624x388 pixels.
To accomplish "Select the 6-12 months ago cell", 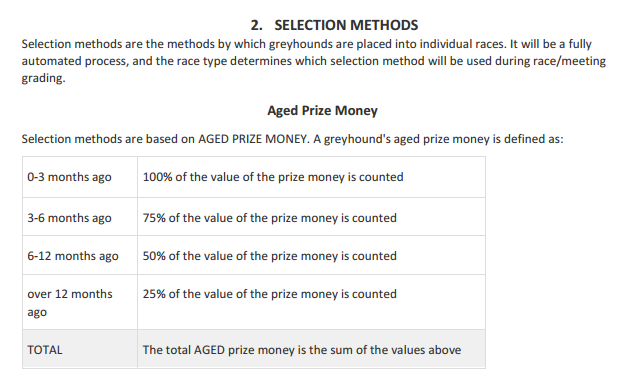I will pos(80,255).
